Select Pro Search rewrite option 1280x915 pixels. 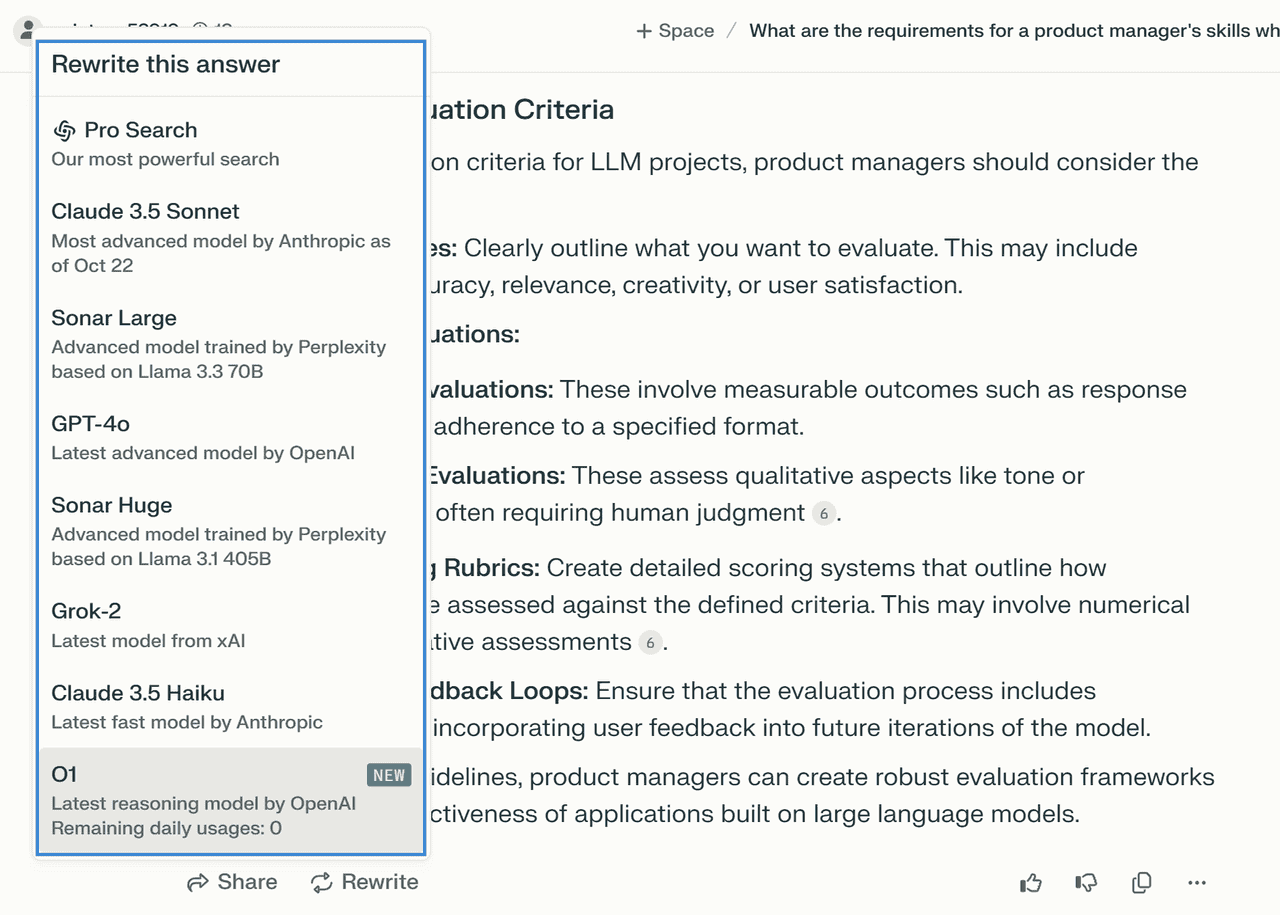230,143
